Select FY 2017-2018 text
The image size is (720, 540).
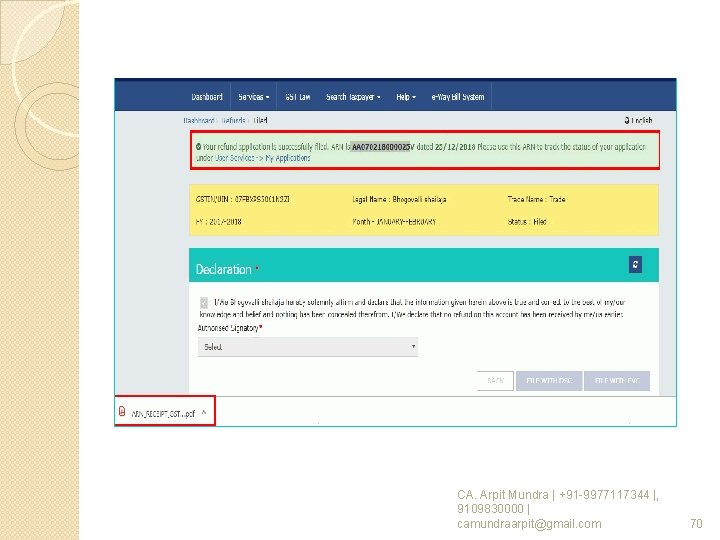tap(219, 222)
